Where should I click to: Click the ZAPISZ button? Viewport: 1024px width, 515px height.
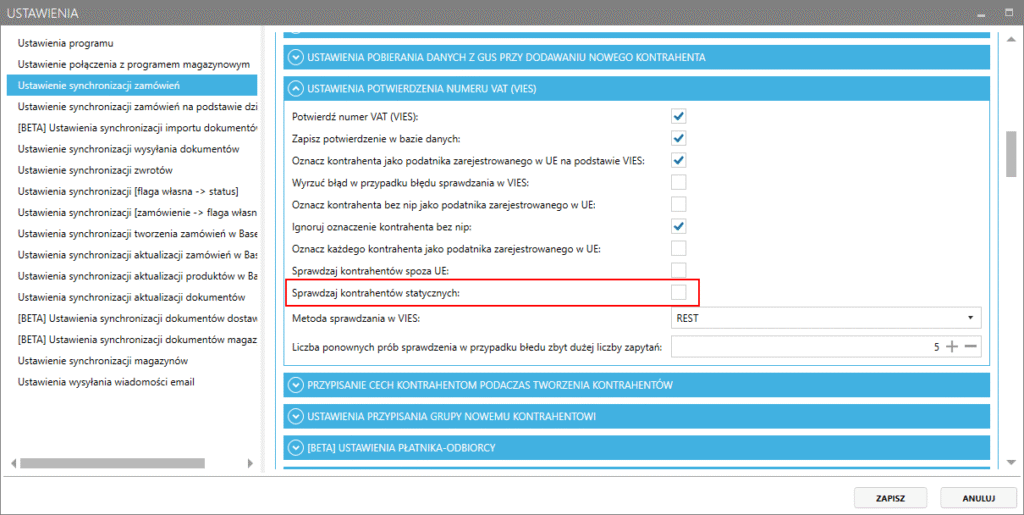[891, 497]
